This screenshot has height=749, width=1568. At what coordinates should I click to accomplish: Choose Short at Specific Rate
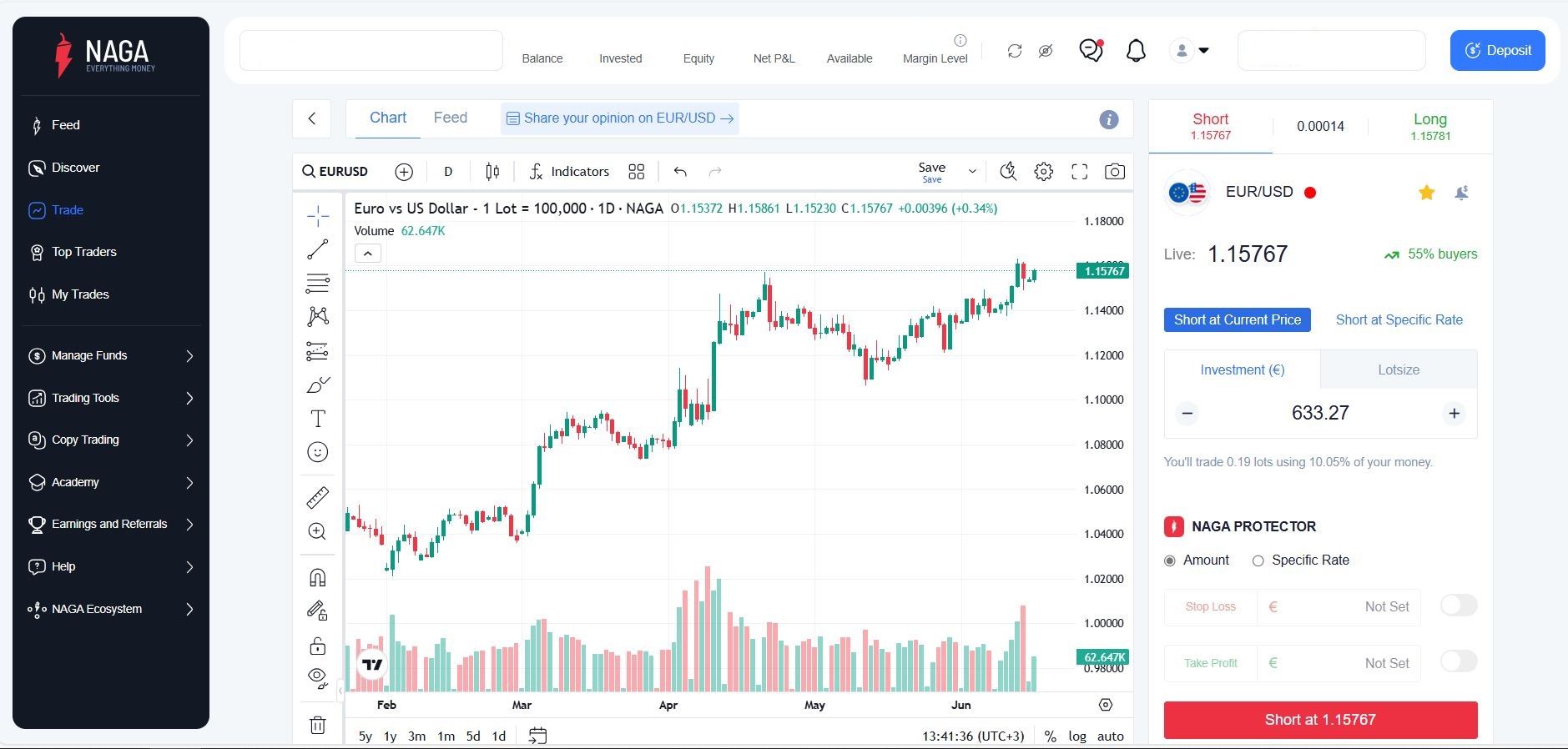tap(1399, 320)
